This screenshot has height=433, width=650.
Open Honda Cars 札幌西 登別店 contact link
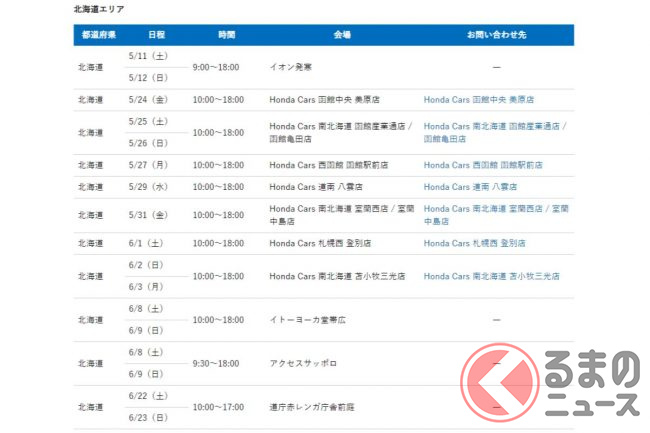pos(474,243)
